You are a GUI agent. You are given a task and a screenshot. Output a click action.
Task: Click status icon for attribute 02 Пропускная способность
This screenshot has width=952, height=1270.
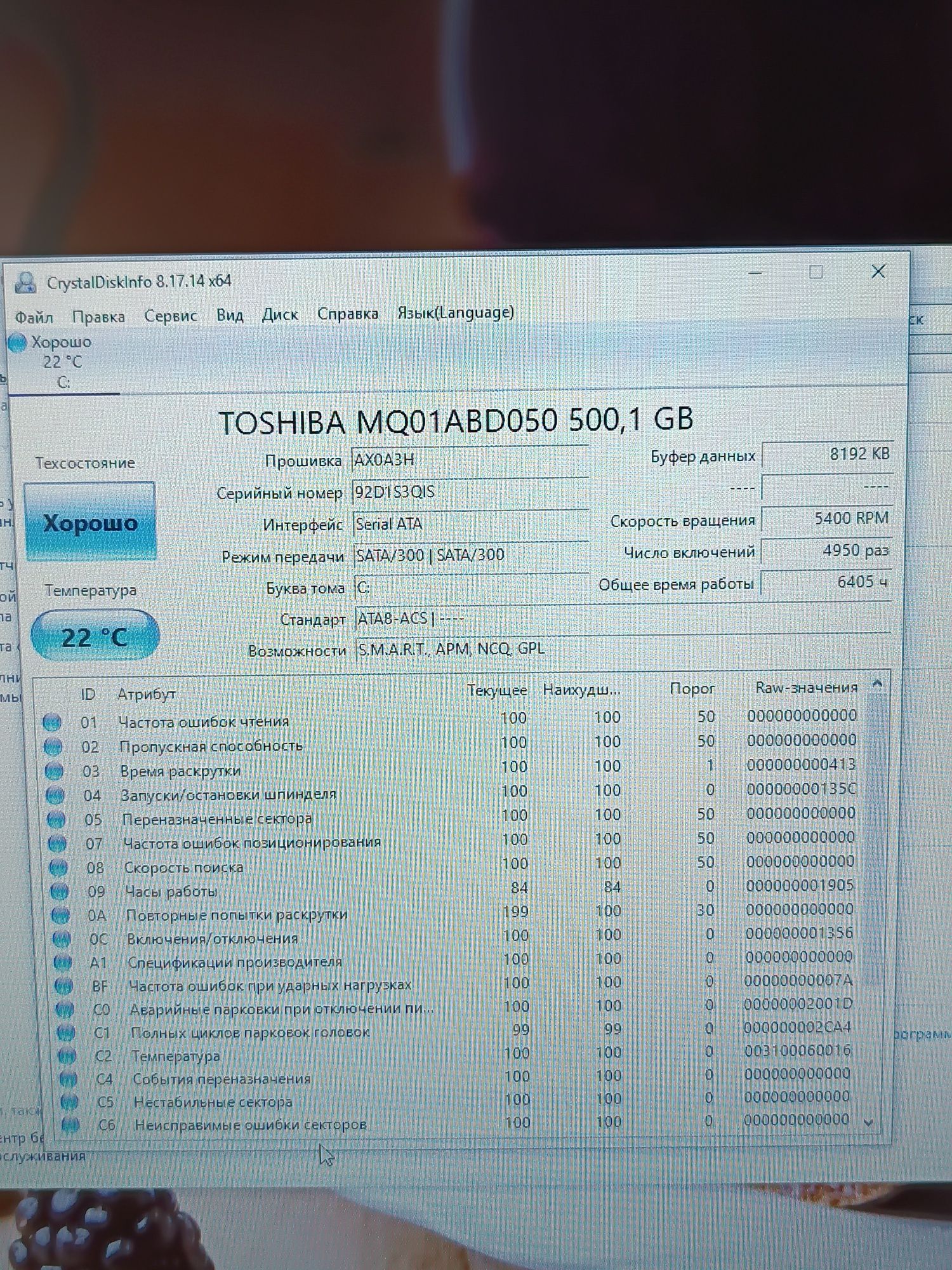click(x=53, y=747)
